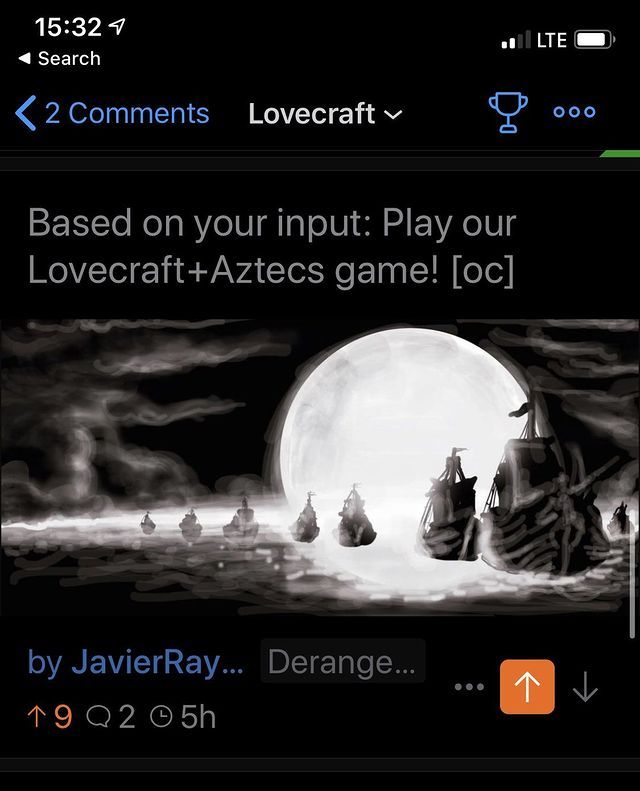This screenshot has height=791, width=640.
Task: Tap the battery indicator
Action: (x=595, y=40)
